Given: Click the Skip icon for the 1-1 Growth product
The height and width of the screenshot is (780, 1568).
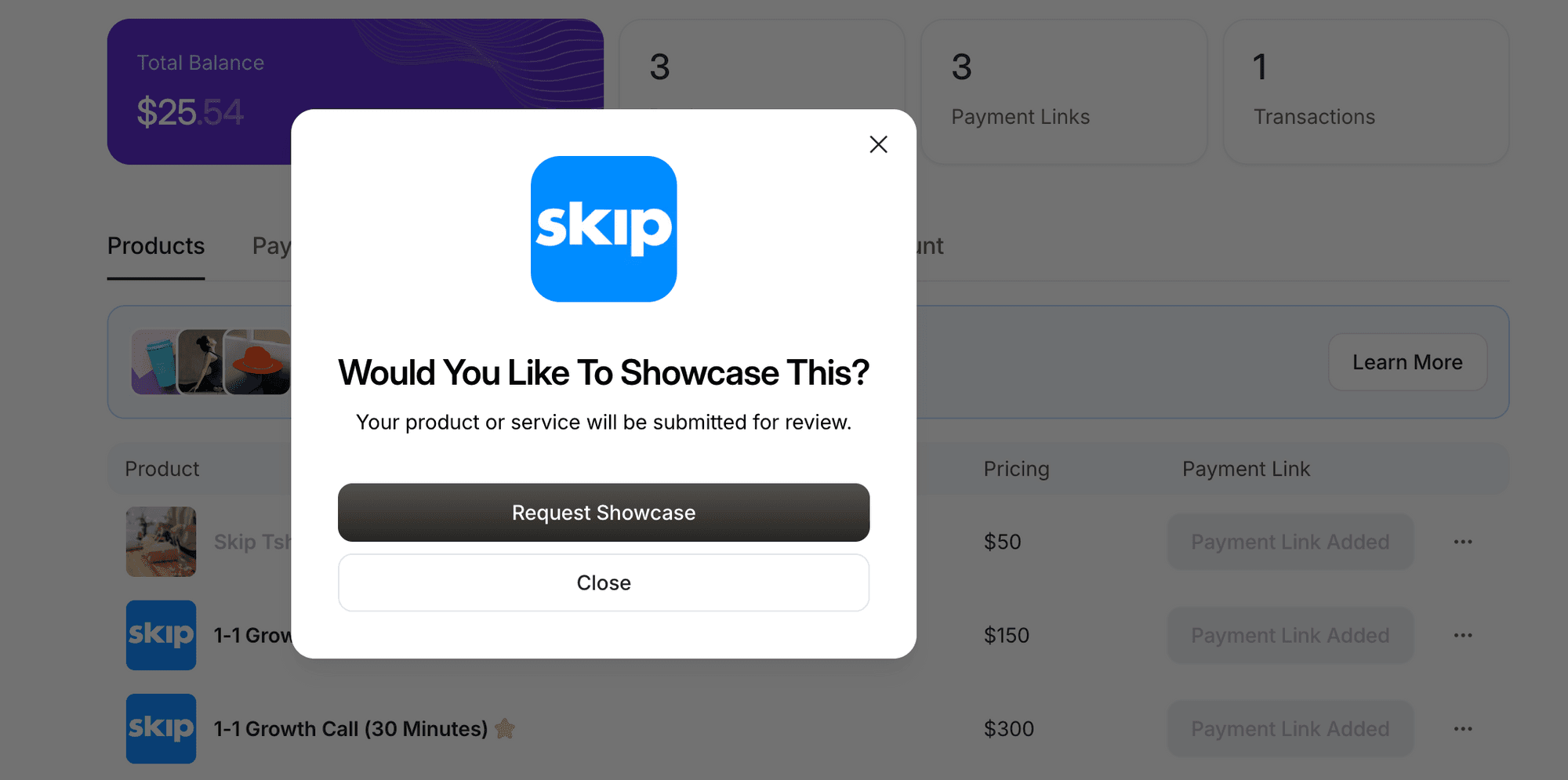Looking at the screenshot, I should click(x=161, y=635).
